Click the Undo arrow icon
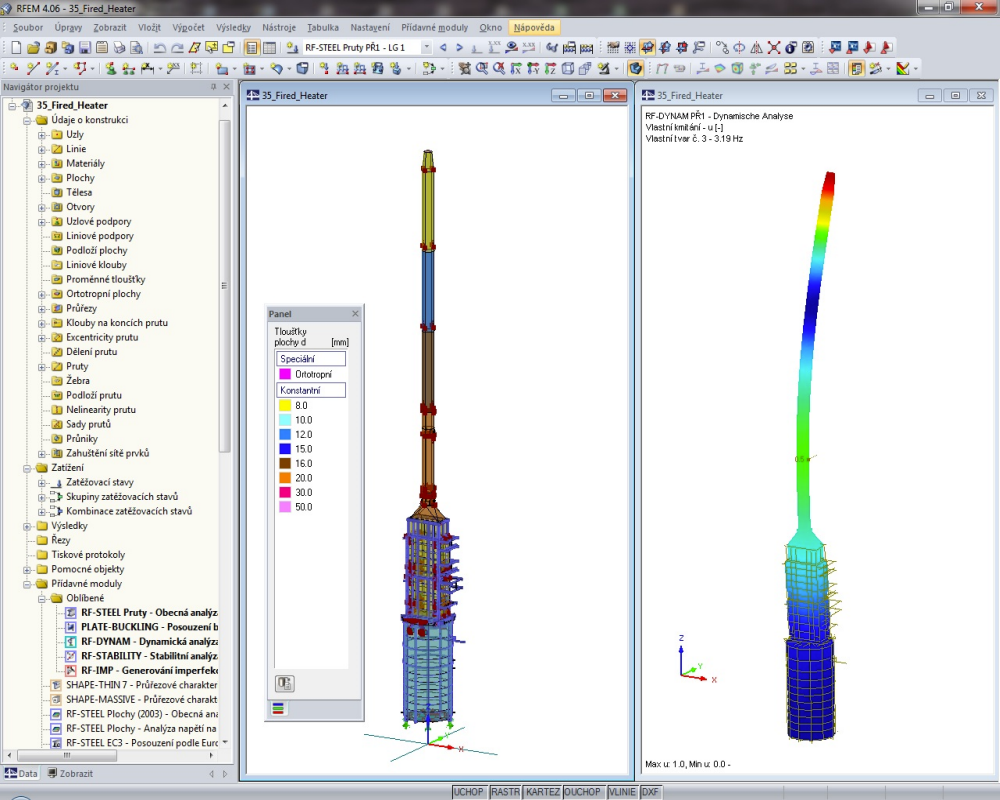This screenshot has height=800, width=1000. pos(160,47)
